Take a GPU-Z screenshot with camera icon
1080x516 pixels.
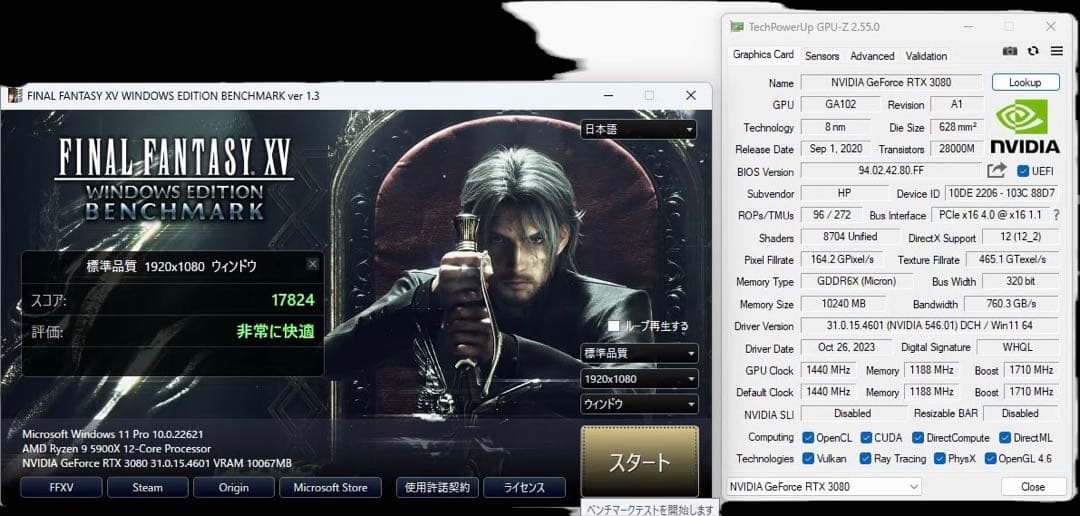pos(1010,51)
